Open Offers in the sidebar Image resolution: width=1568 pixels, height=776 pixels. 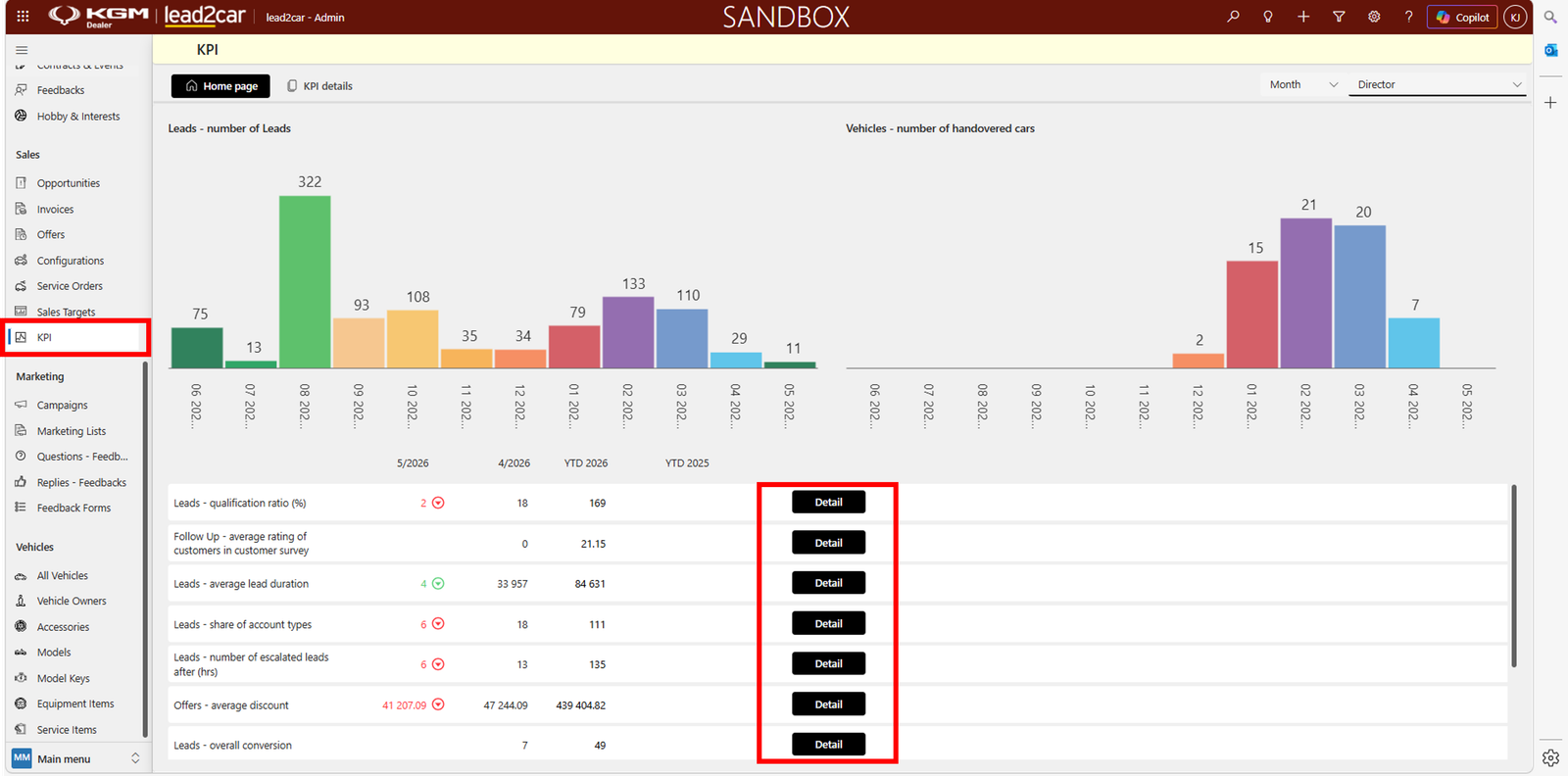tap(51, 235)
